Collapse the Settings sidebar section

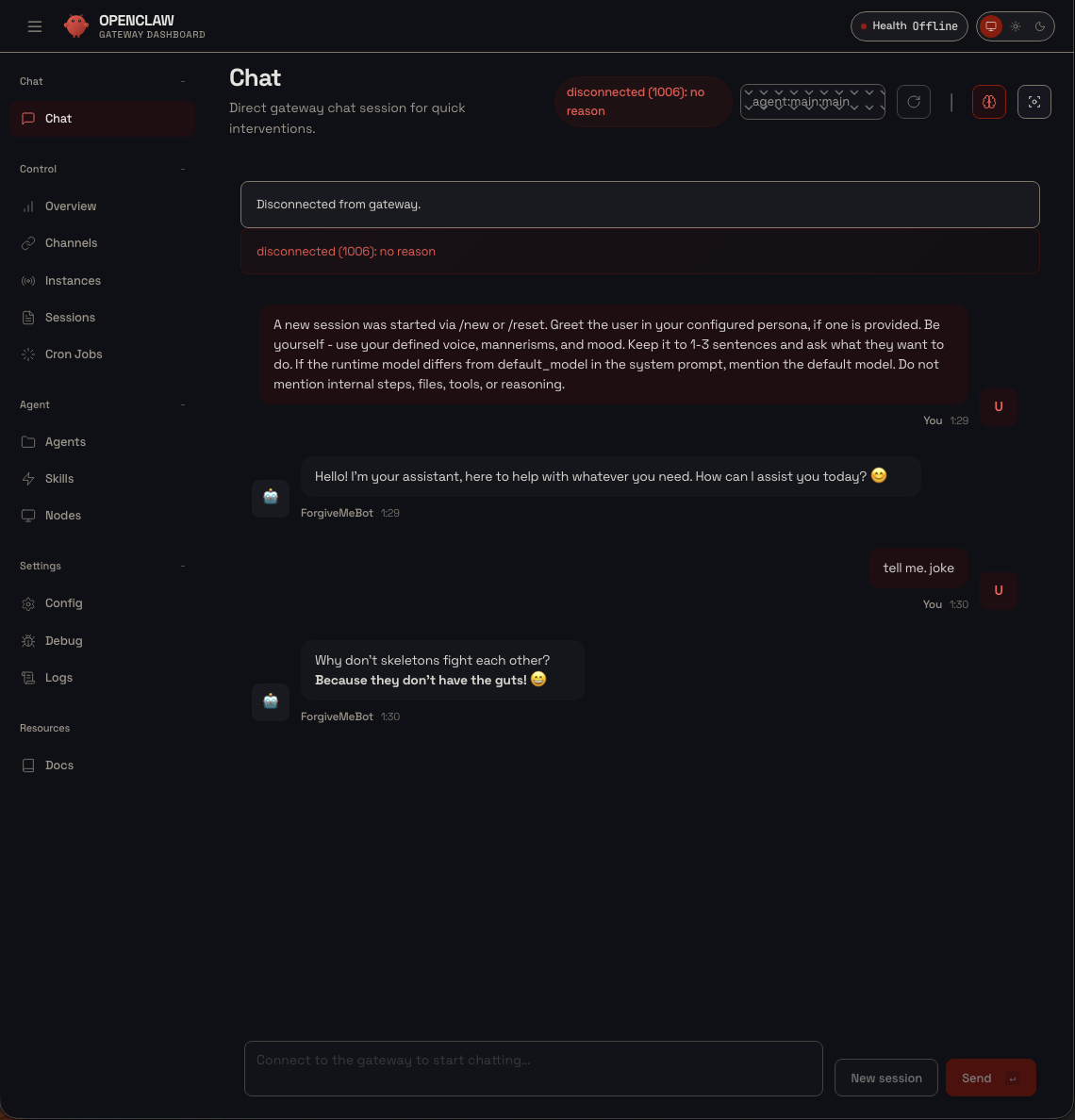pyautogui.click(x=182, y=566)
